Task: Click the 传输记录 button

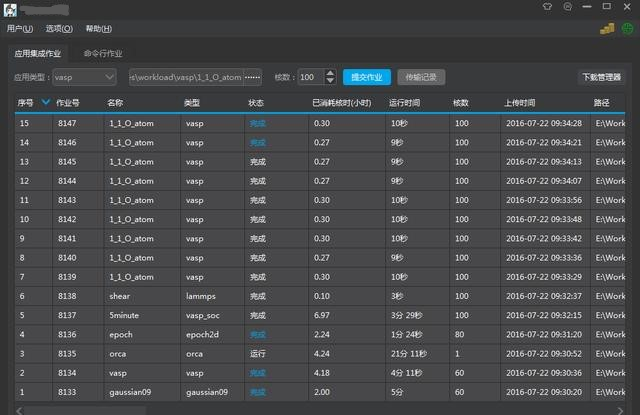Action: point(416,77)
